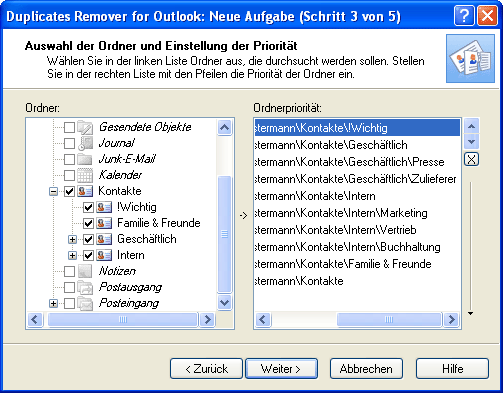Click the folder tree scroll-down arrow

(x=225, y=303)
